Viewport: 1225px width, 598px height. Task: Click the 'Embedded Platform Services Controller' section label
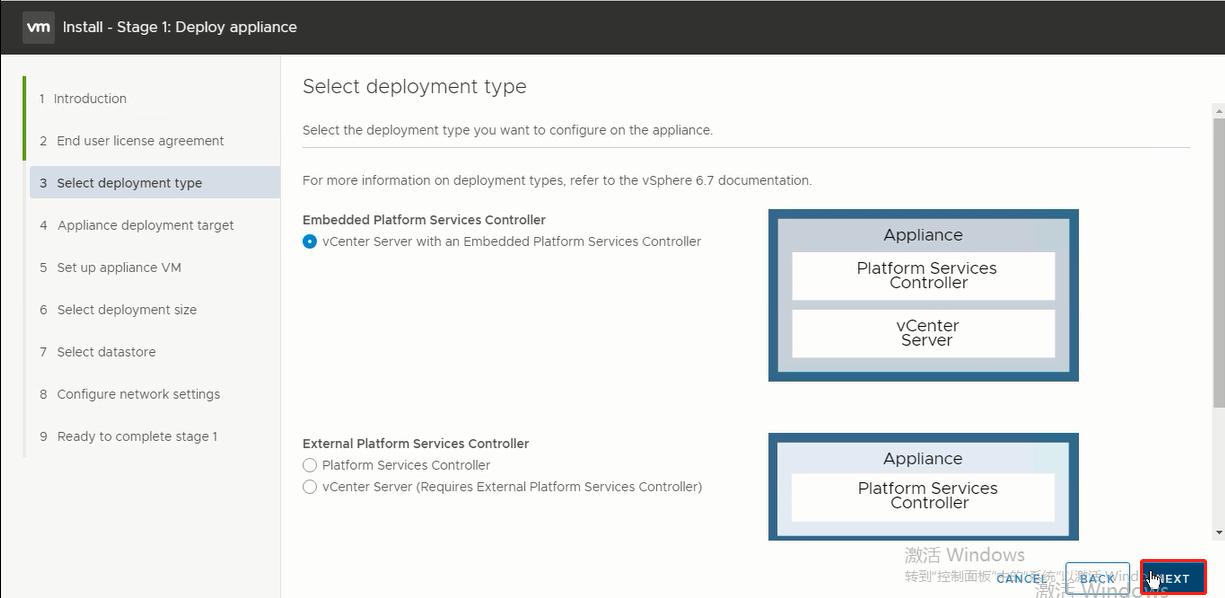pos(424,220)
